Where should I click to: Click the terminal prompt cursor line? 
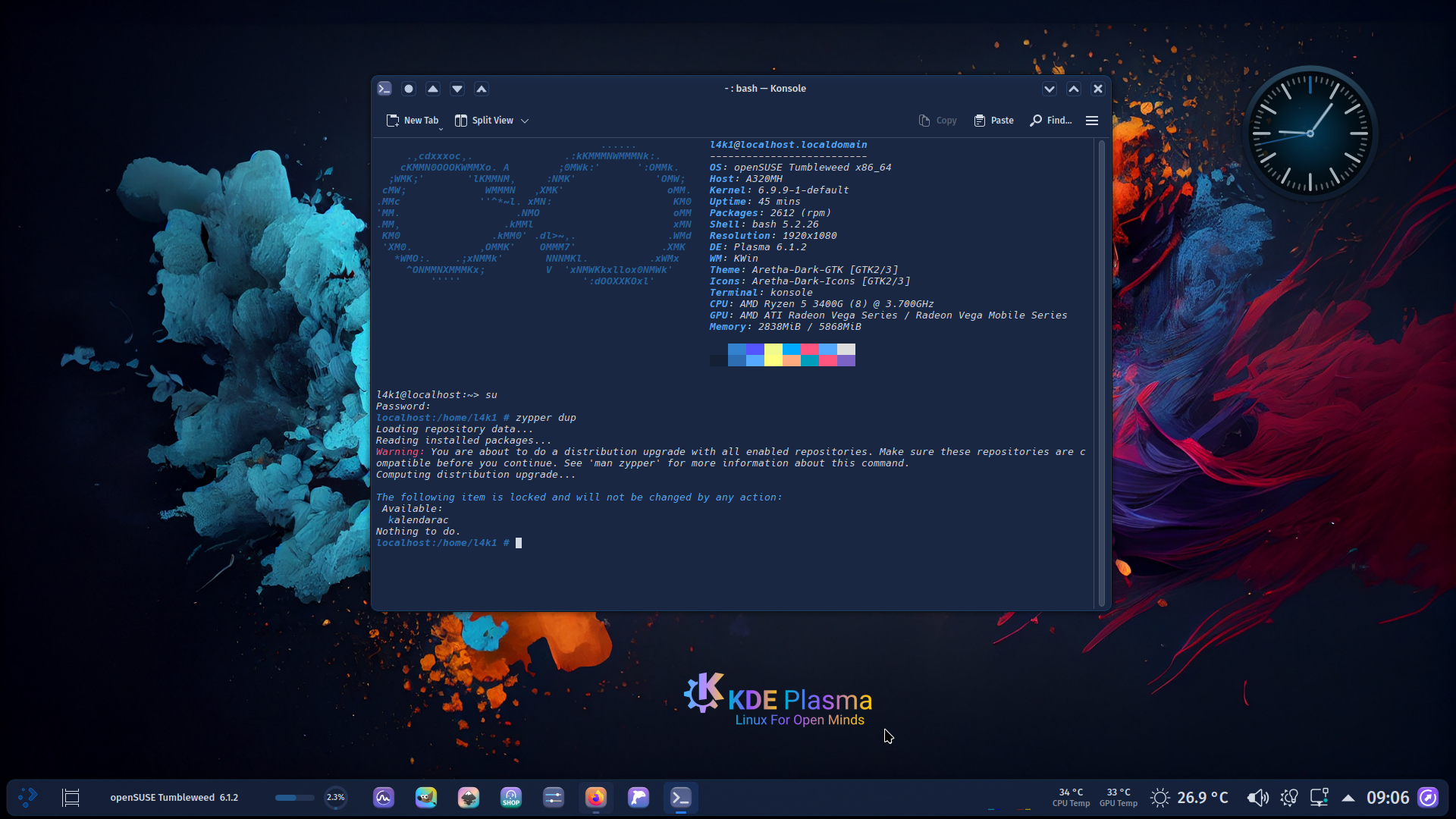coord(449,543)
